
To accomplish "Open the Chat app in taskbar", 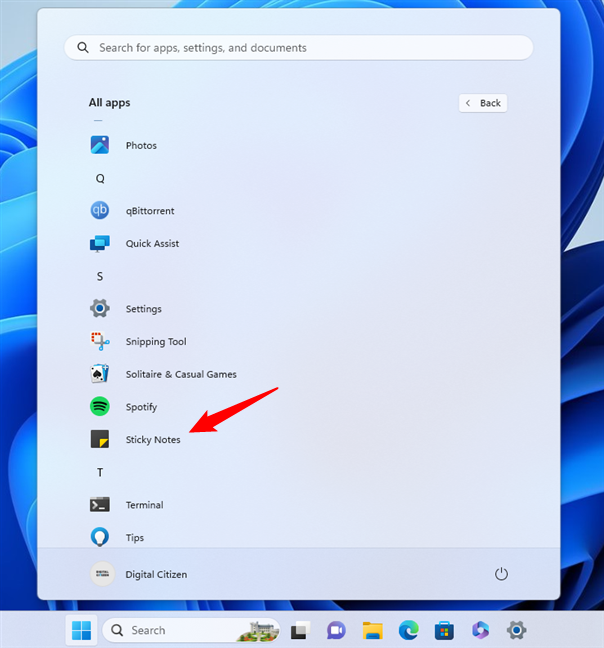I will [x=336, y=630].
